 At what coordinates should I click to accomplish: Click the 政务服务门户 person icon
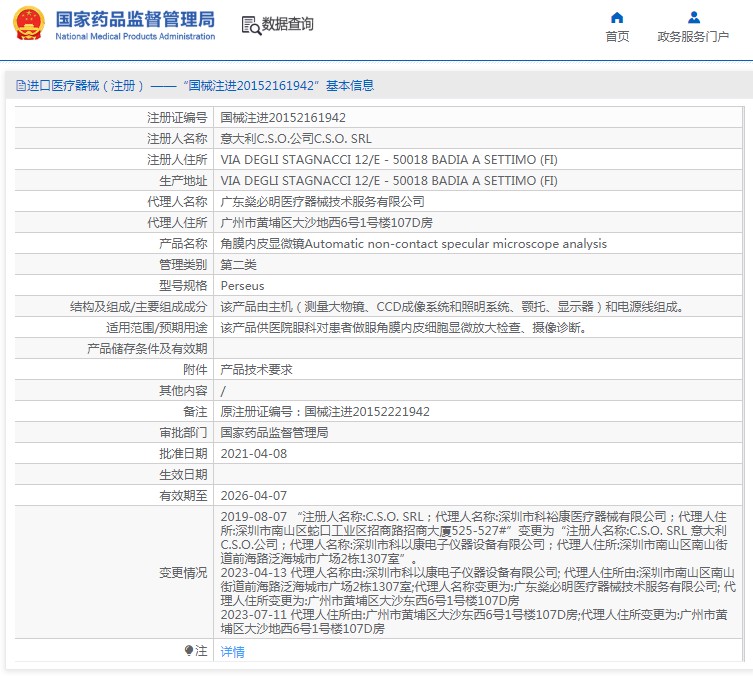pyautogui.click(x=693, y=17)
